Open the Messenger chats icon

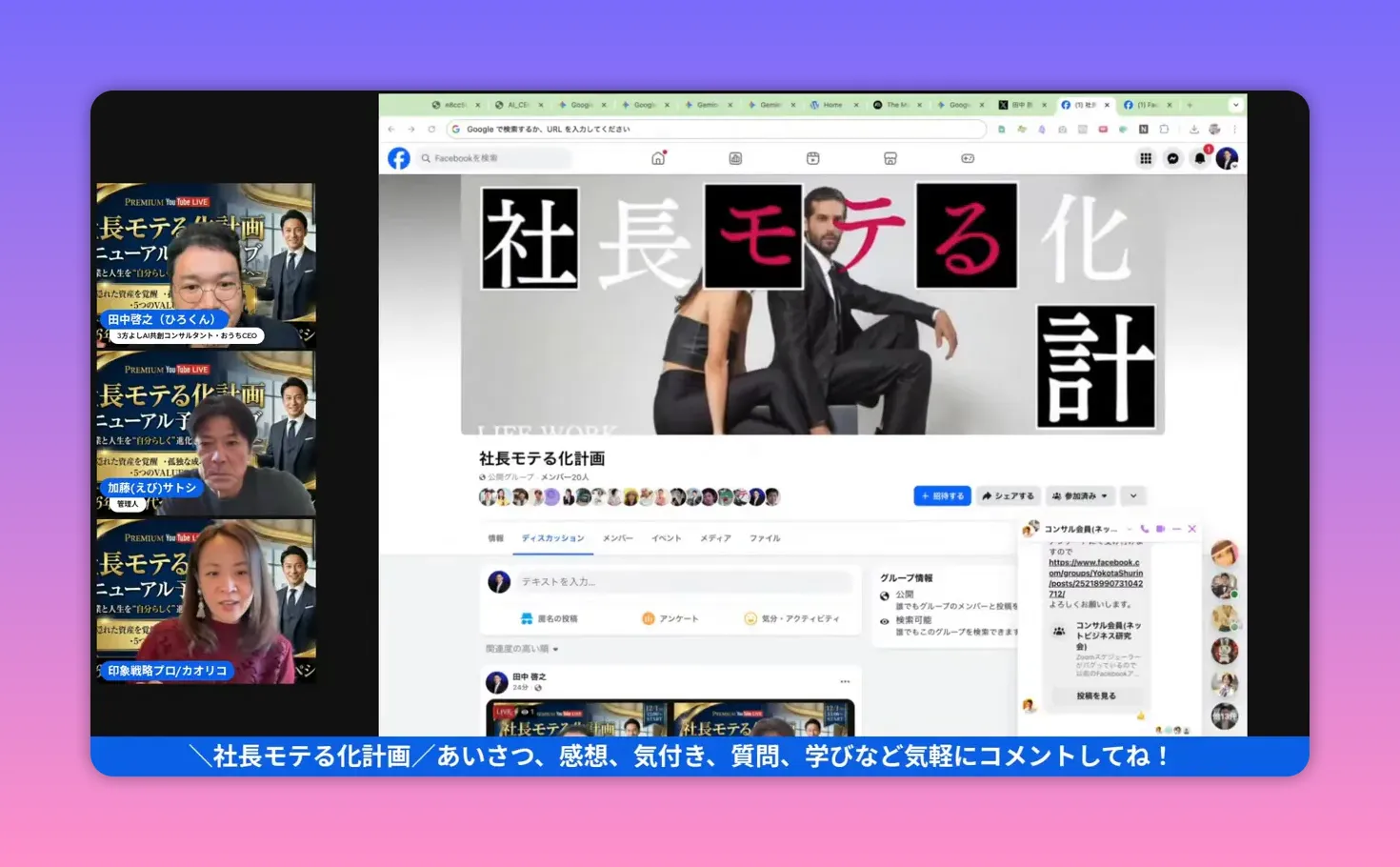pyautogui.click(x=1170, y=158)
